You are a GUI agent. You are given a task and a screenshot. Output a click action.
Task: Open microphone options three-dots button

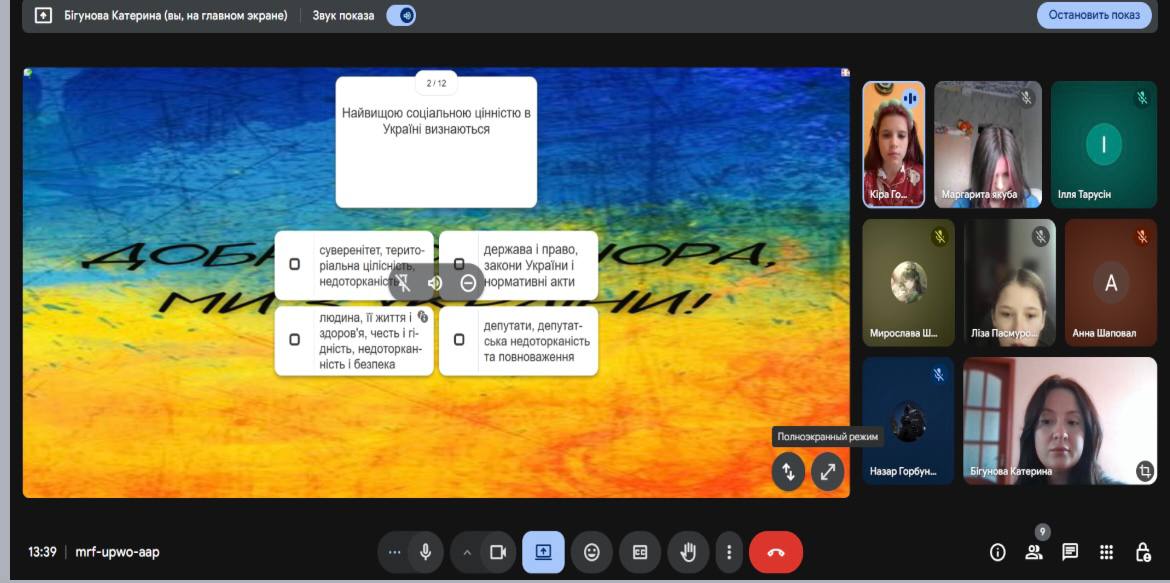coord(394,552)
